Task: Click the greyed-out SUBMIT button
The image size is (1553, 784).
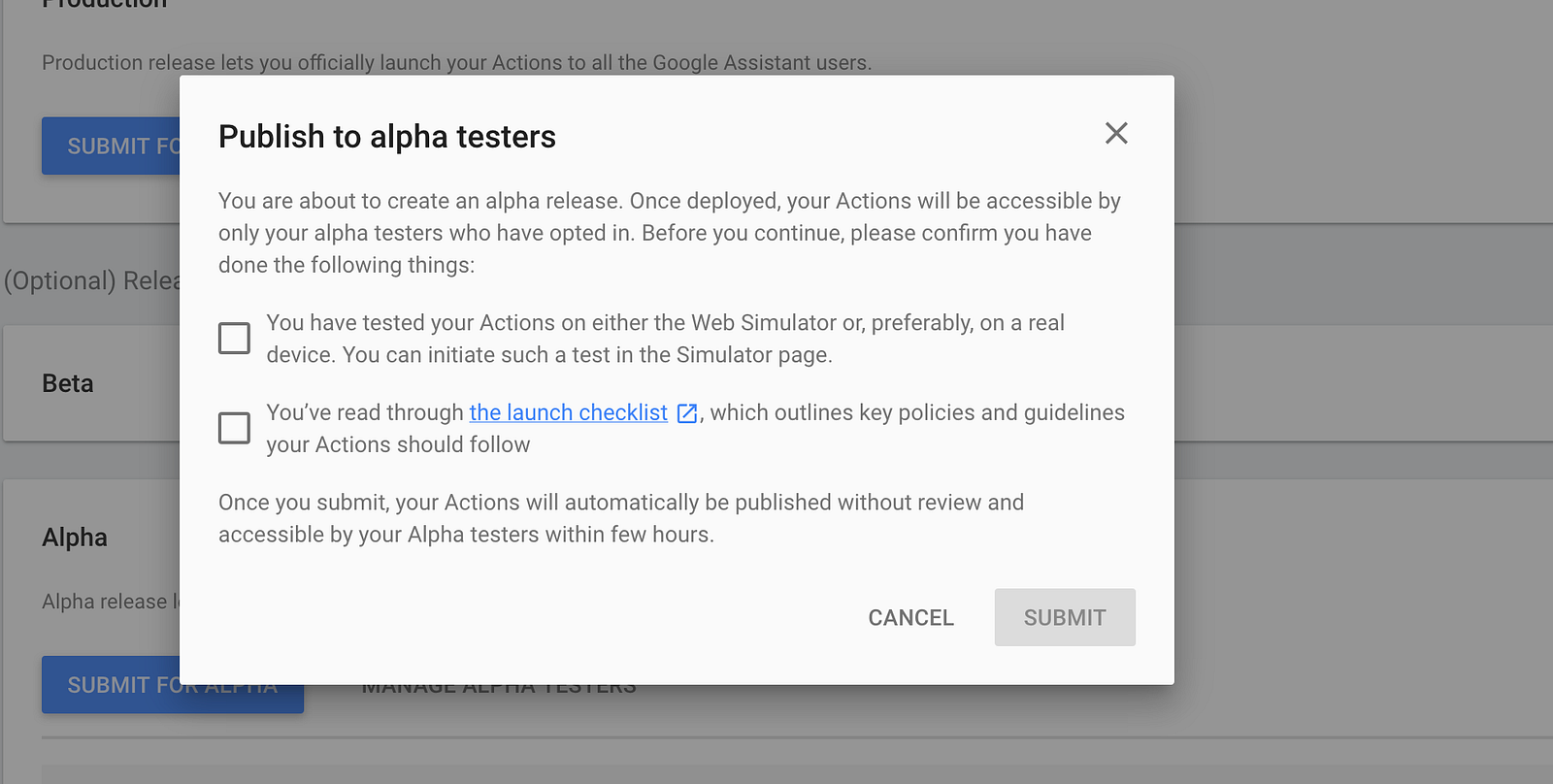Action: [1064, 617]
